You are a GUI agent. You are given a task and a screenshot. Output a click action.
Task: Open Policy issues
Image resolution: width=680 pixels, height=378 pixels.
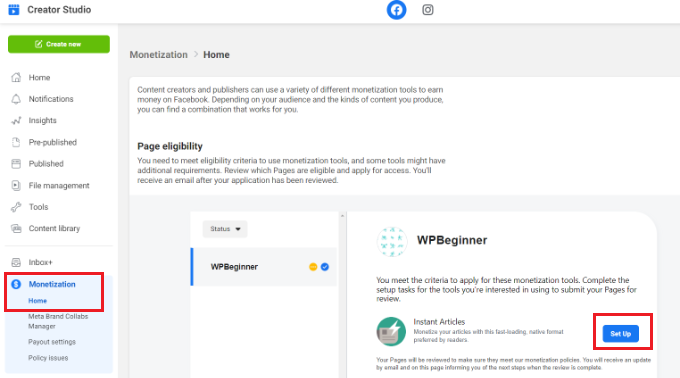(x=48, y=358)
